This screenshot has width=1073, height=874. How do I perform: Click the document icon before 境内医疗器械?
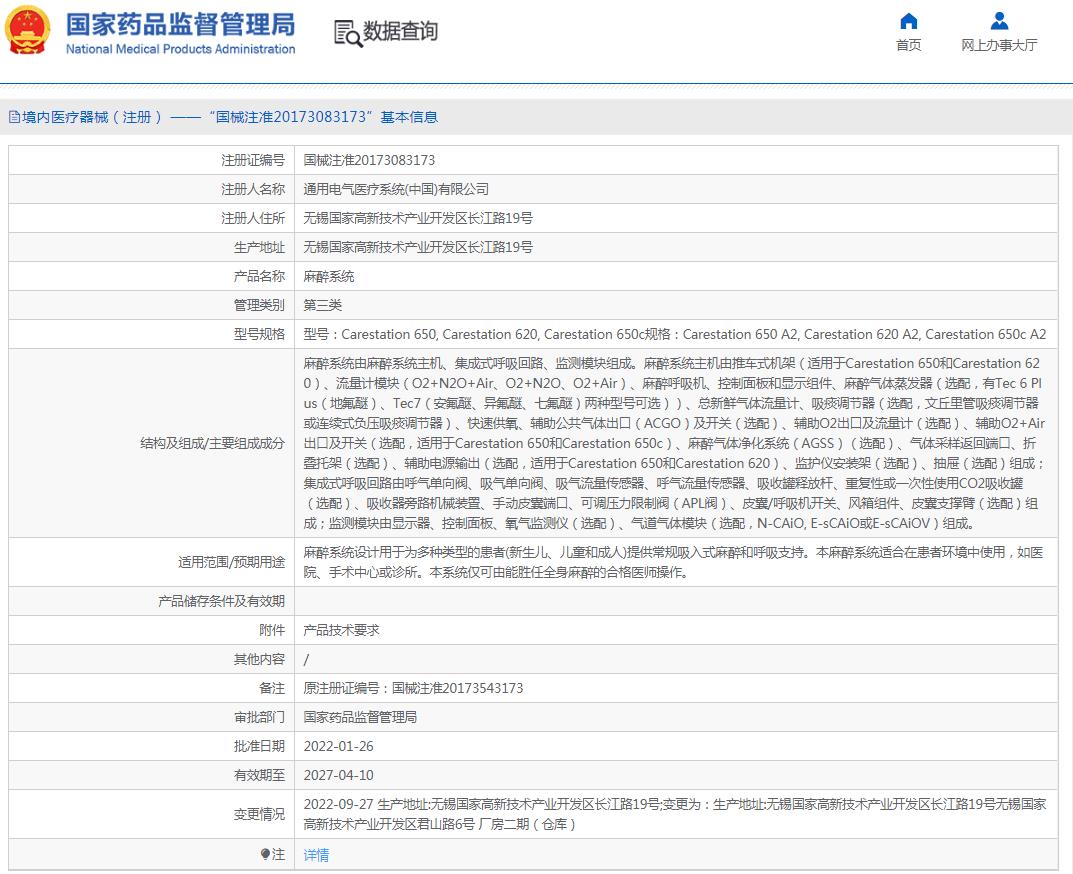pos(14,117)
